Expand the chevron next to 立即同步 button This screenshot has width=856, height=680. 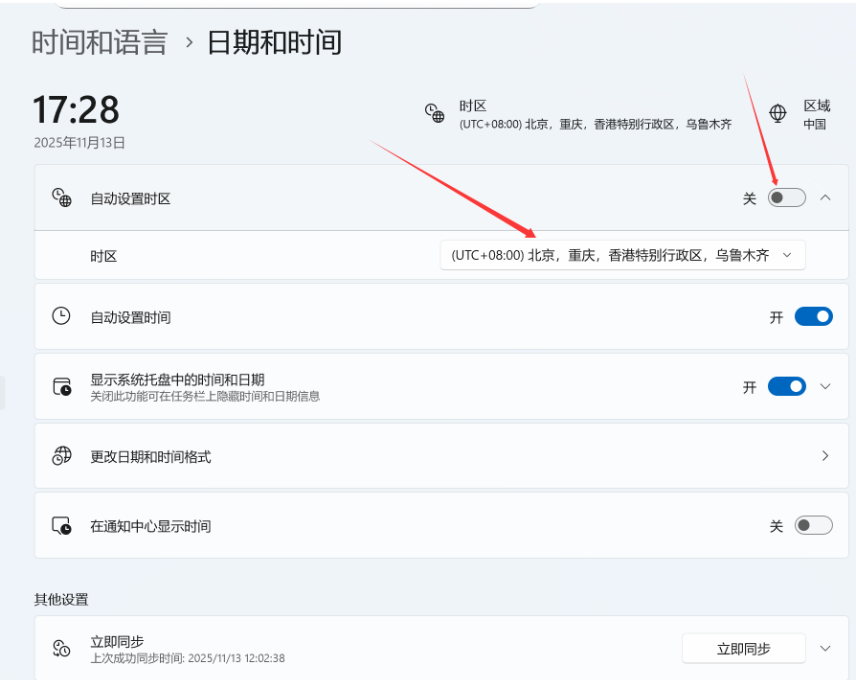825,648
